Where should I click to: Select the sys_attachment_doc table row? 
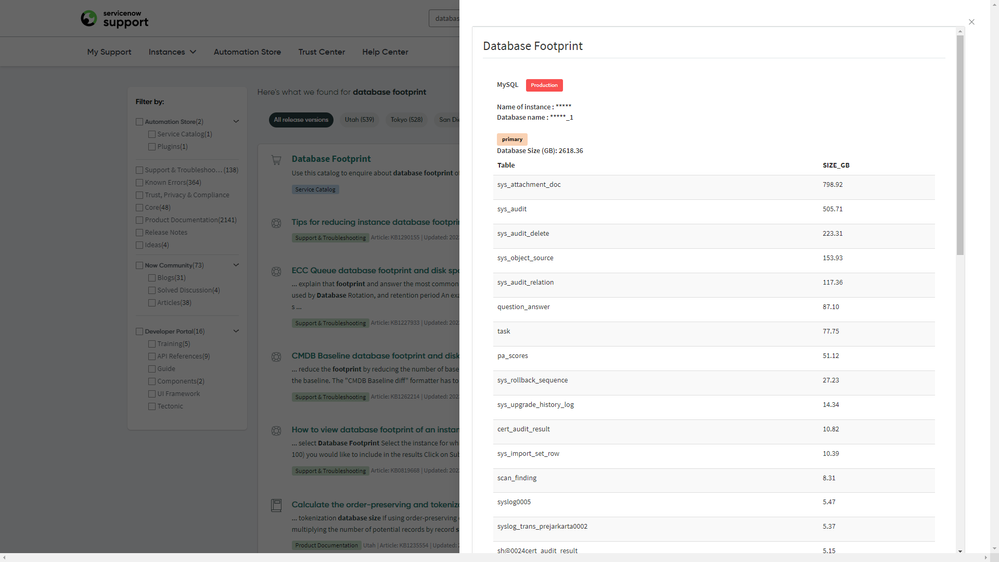[x=714, y=187]
